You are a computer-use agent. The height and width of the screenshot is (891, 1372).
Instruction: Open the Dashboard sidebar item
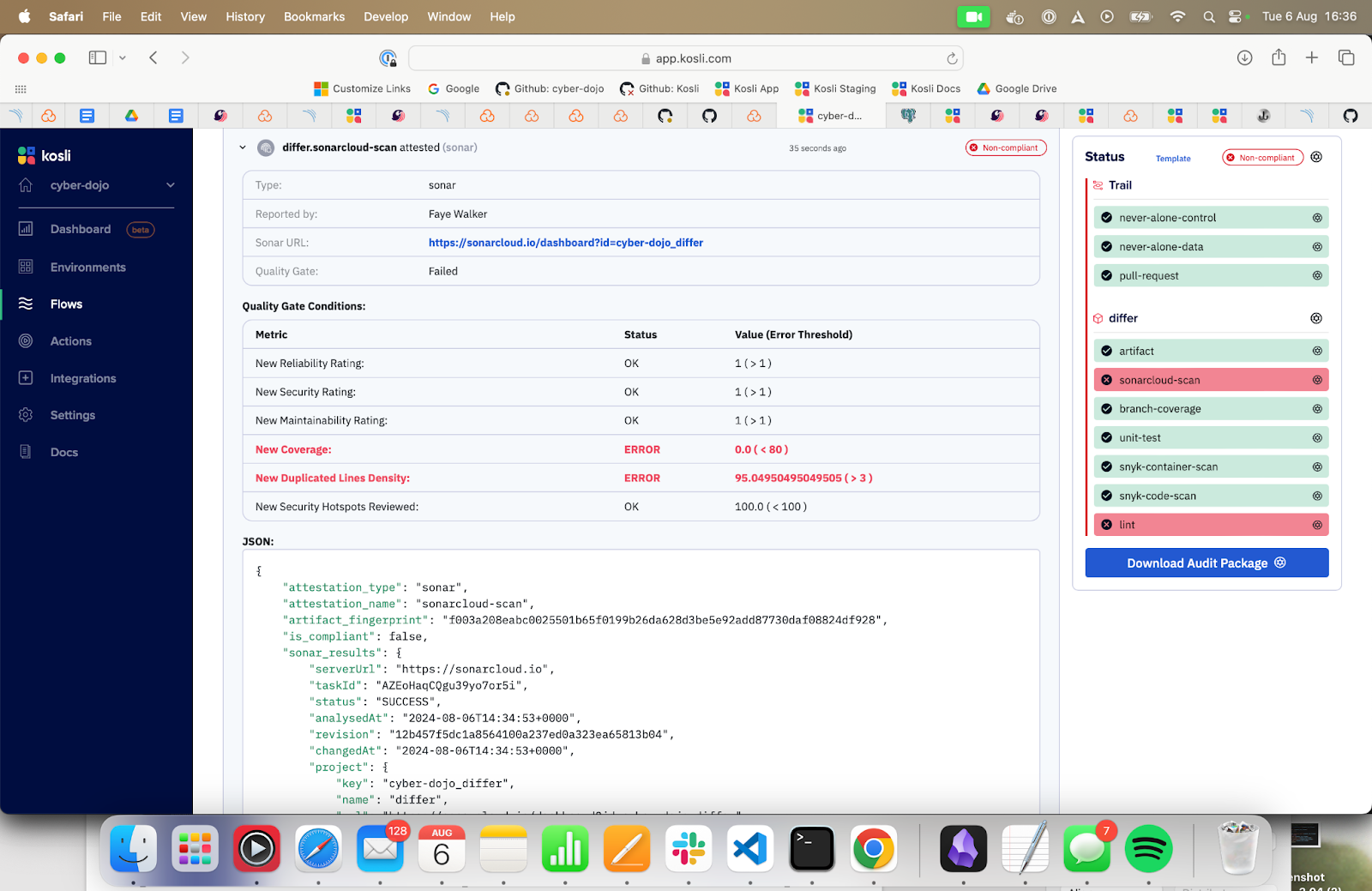pyautogui.click(x=80, y=229)
